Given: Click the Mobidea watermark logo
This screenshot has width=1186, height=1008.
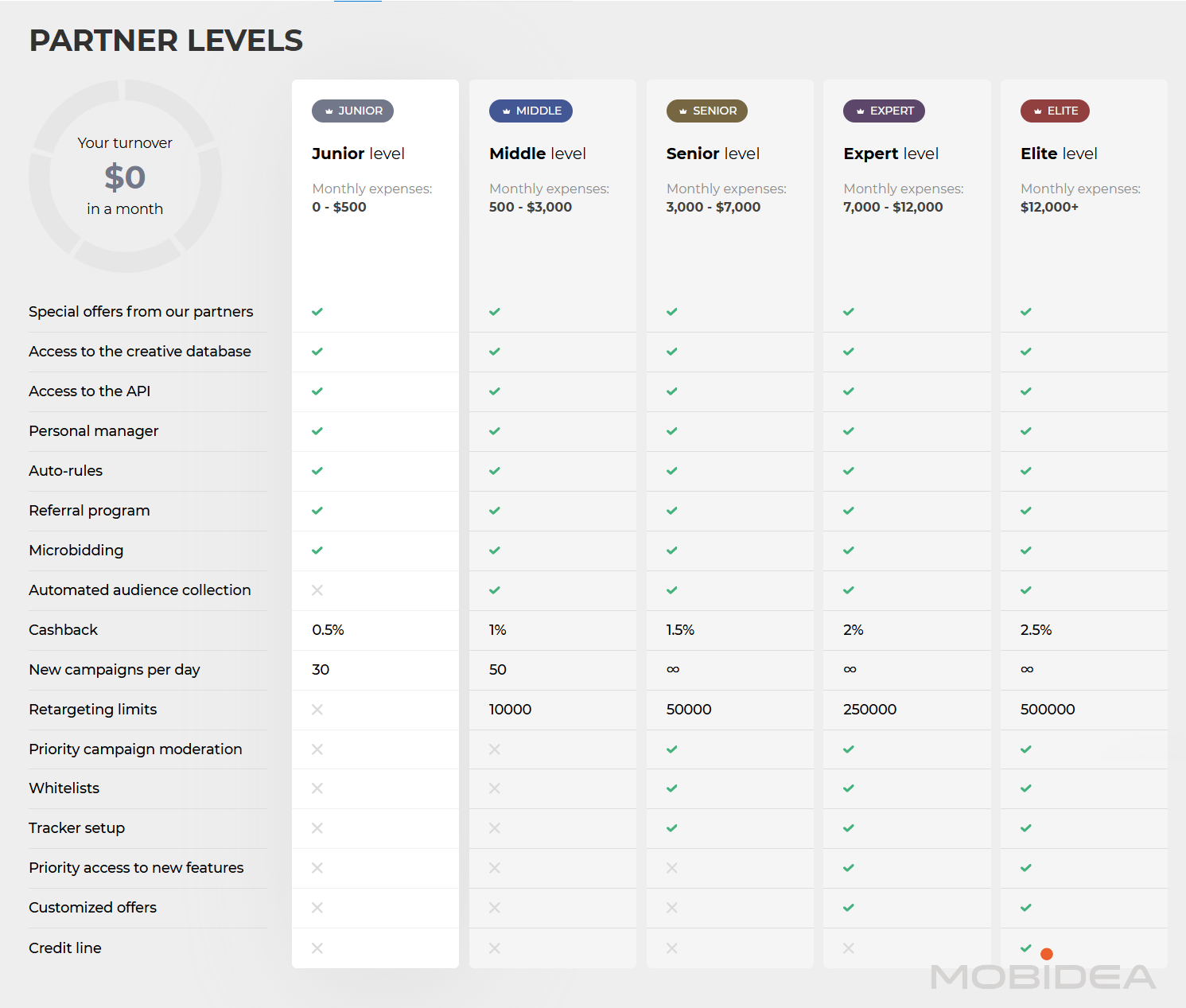Looking at the screenshot, I should (1042, 978).
